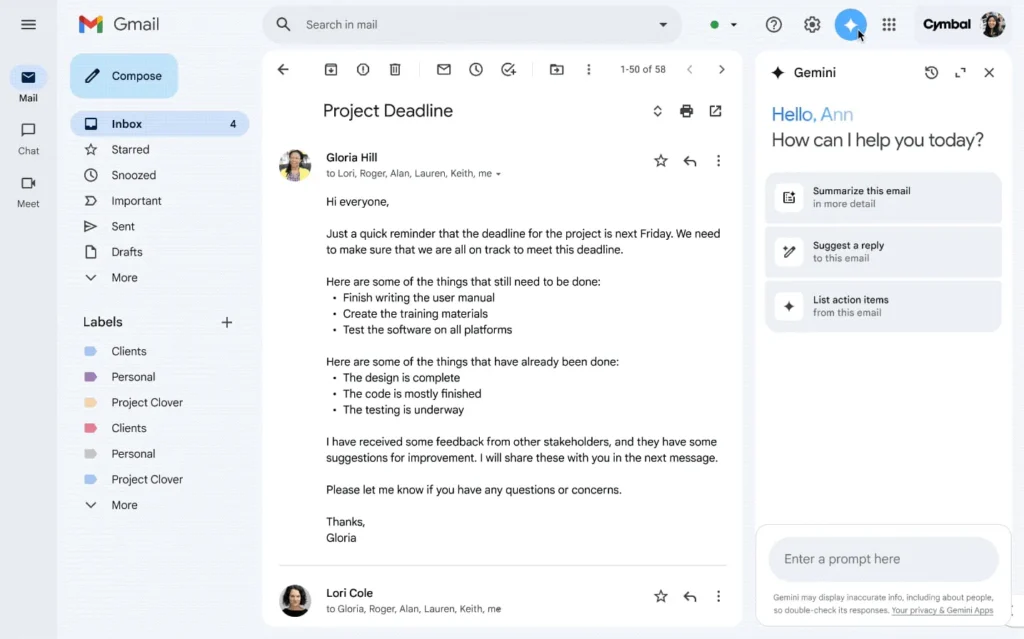The width and height of the screenshot is (1024, 639).
Task: Star Lori Cole's reply
Action: tap(660, 595)
